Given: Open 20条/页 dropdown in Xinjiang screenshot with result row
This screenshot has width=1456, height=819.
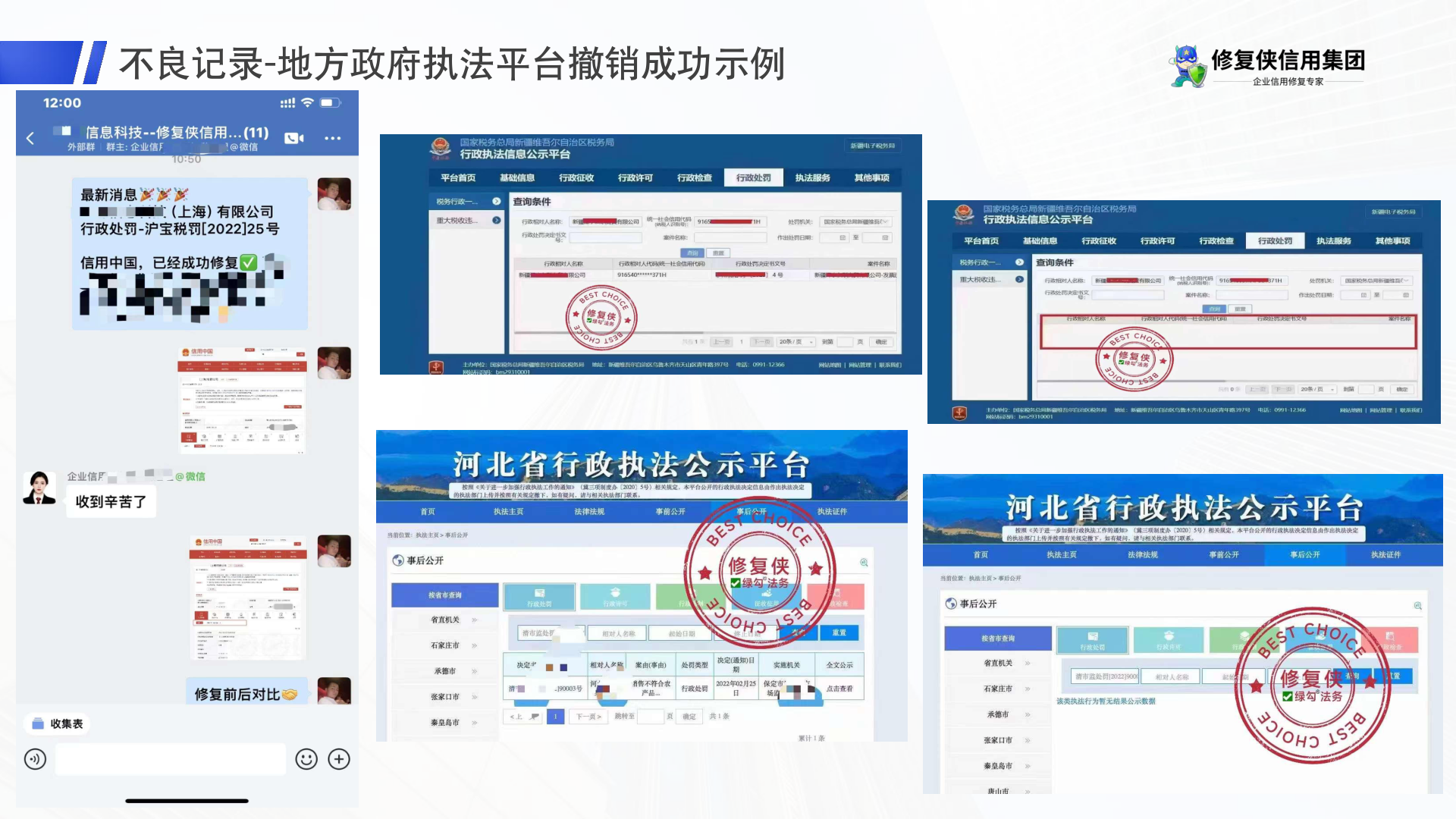Looking at the screenshot, I should [x=795, y=342].
